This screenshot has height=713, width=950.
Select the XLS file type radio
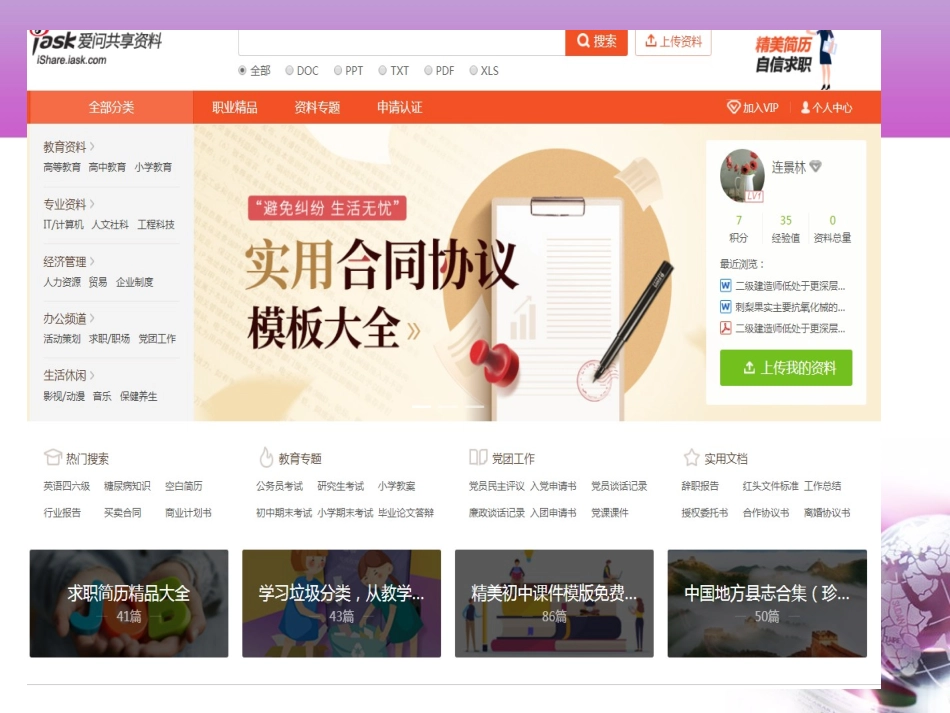tap(473, 70)
